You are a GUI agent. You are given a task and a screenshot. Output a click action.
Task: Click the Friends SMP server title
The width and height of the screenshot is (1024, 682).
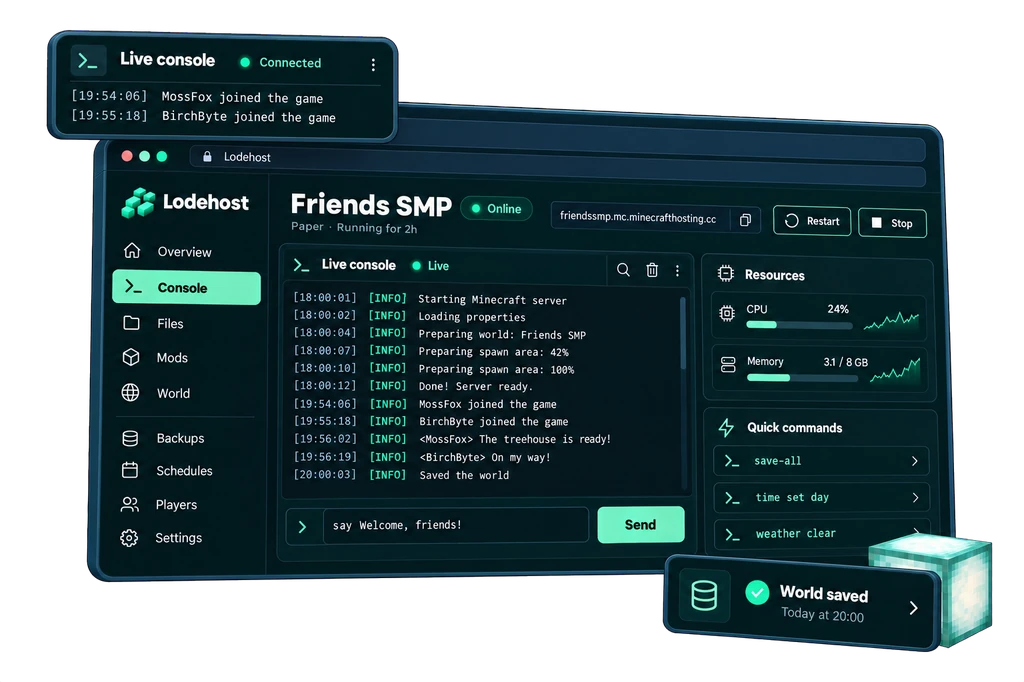point(371,204)
